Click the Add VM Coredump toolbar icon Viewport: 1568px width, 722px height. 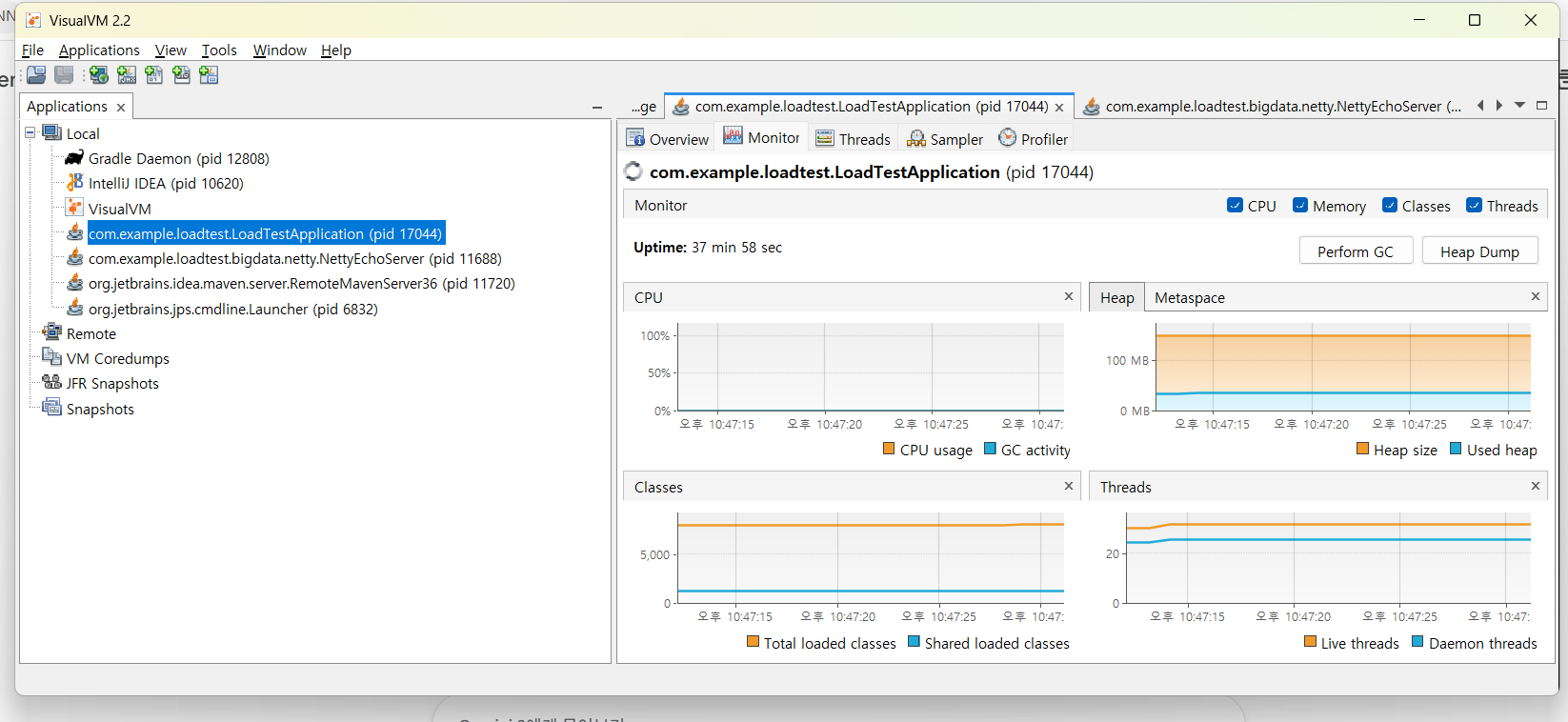click(x=153, y=74)
